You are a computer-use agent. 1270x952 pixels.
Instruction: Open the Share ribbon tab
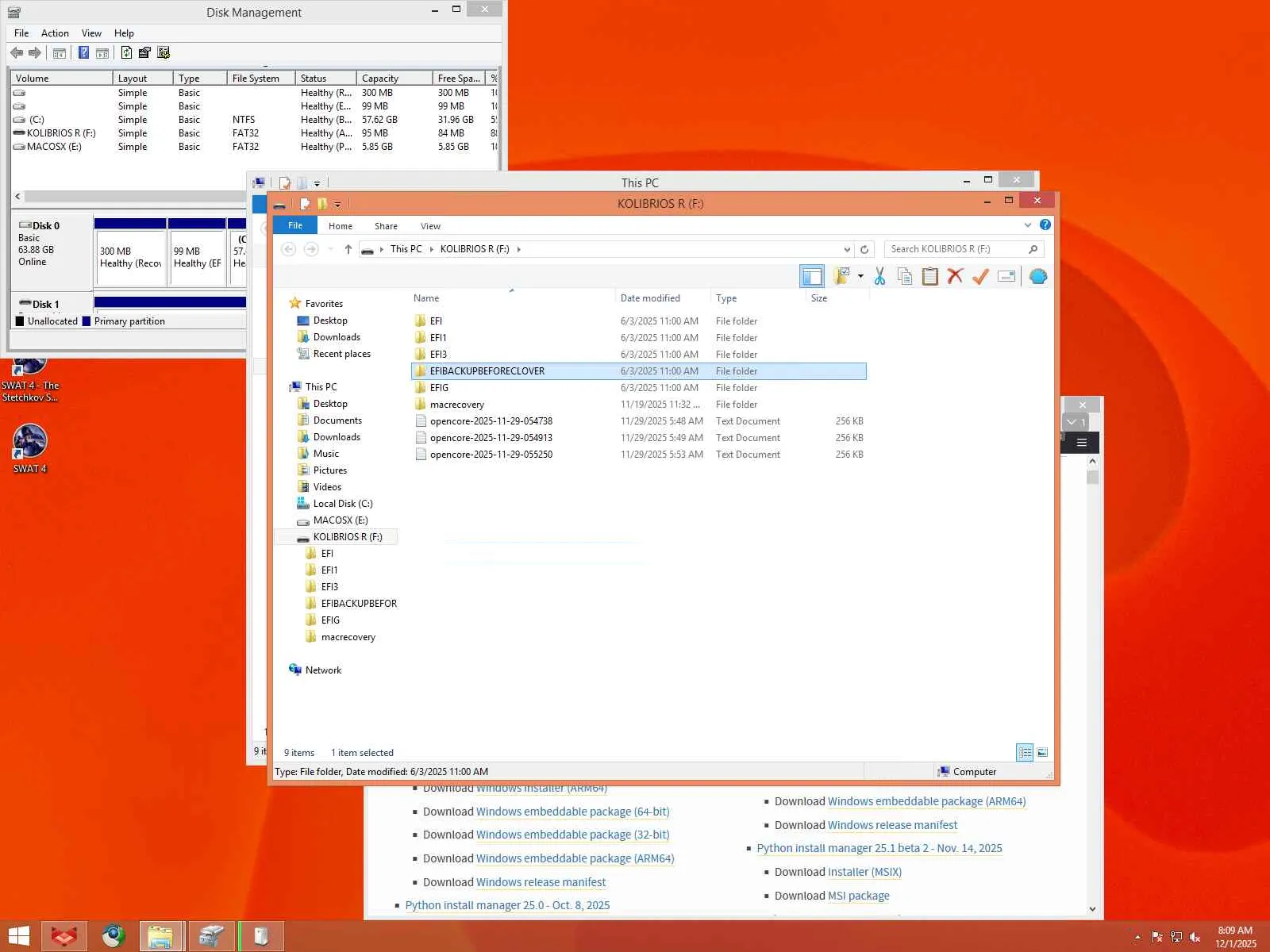386,226
